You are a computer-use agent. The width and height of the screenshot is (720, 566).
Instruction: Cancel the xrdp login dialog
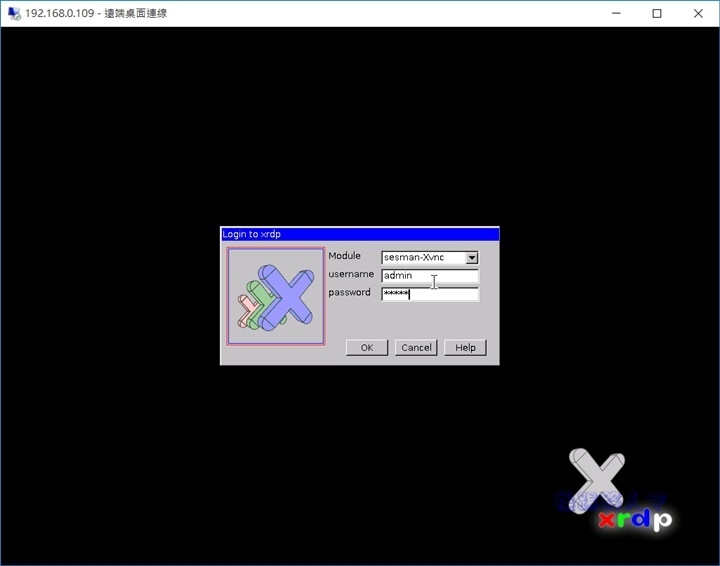pos(416,347)
